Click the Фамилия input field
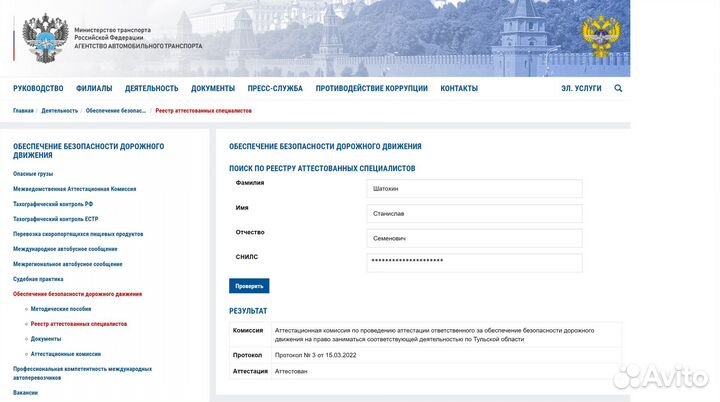720x402 pixels. click(x=474, y=189)
